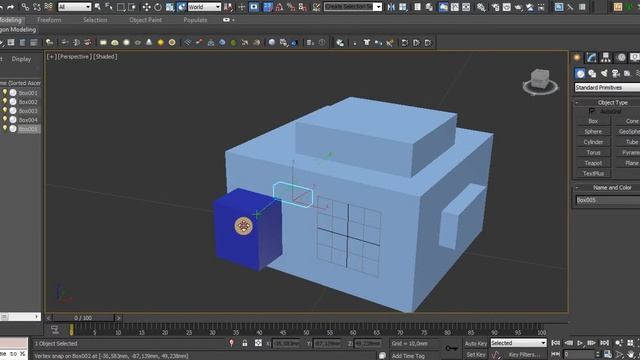Switch to the Object Paint ribbon tab
Viewport: 640px width, 360px height.
tap(145, 20)
